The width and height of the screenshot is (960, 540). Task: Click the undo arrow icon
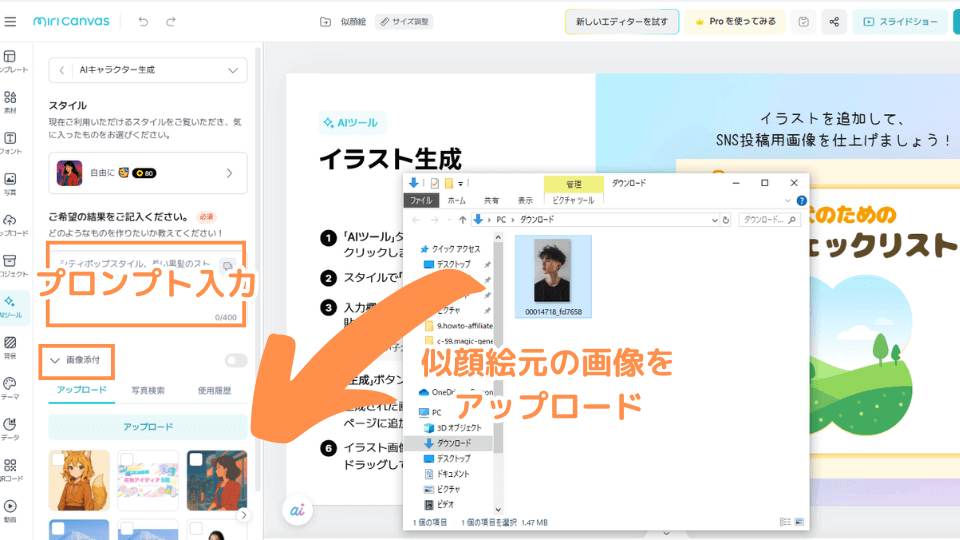(x=143, y=21)
